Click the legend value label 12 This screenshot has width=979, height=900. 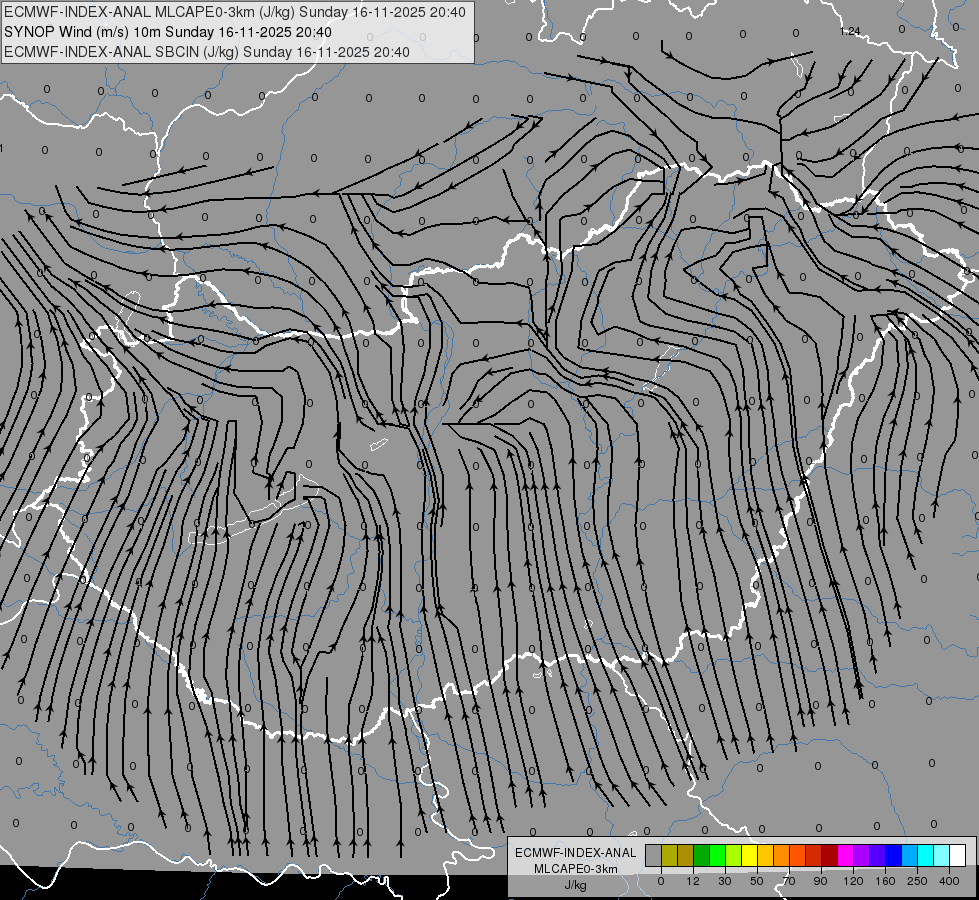point(693,881)
